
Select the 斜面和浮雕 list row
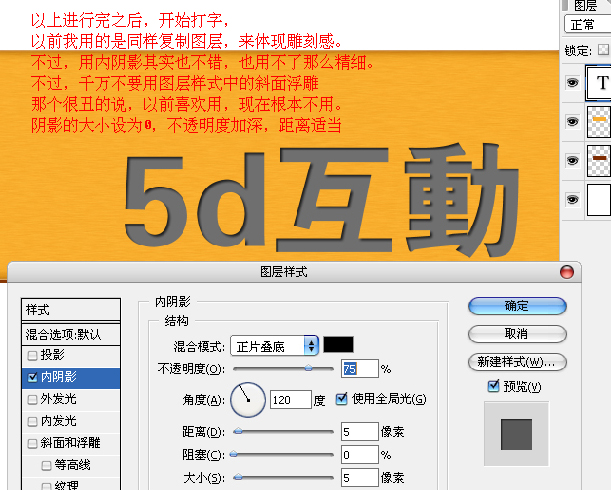pyautogui.click(x=71, y=444)
